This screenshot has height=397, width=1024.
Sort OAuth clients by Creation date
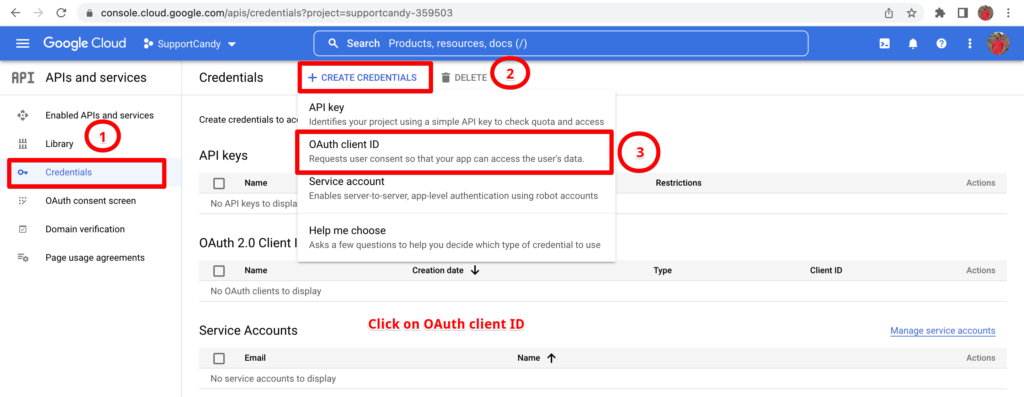pyautogui.click(x=446, y=270)
